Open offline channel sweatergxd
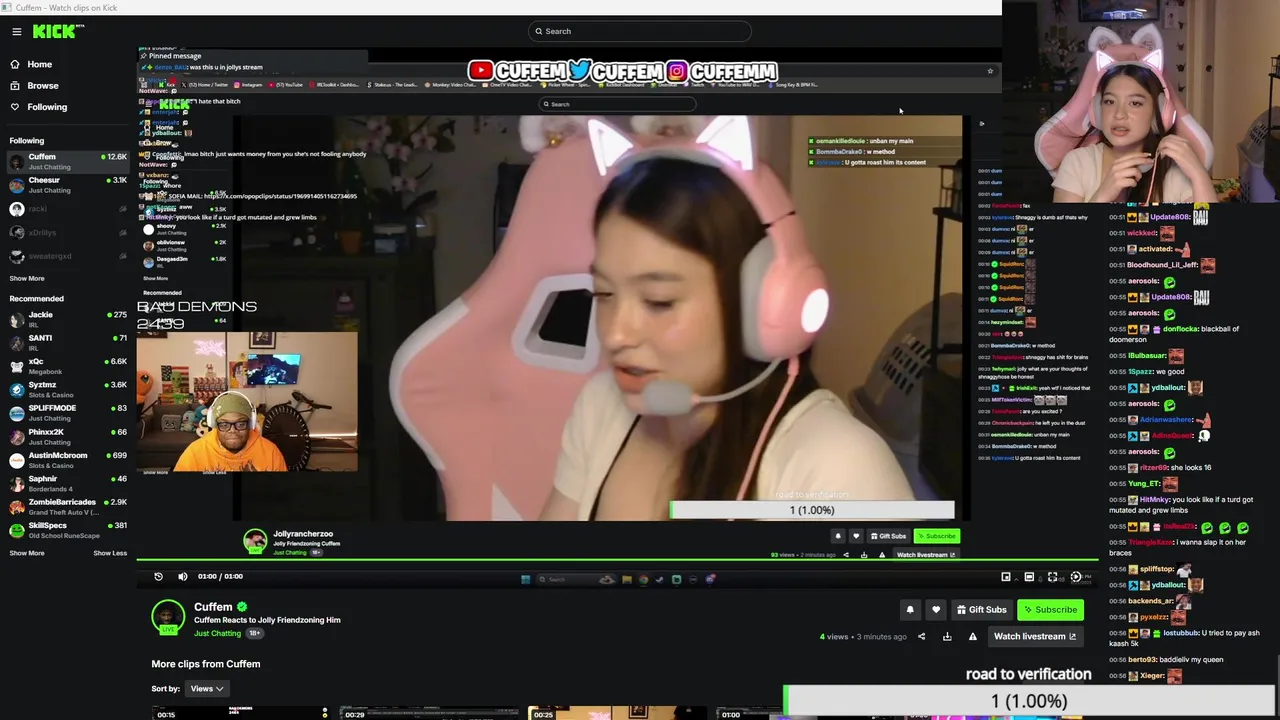This screenshot has height=720, width=1280. (68, 256)
